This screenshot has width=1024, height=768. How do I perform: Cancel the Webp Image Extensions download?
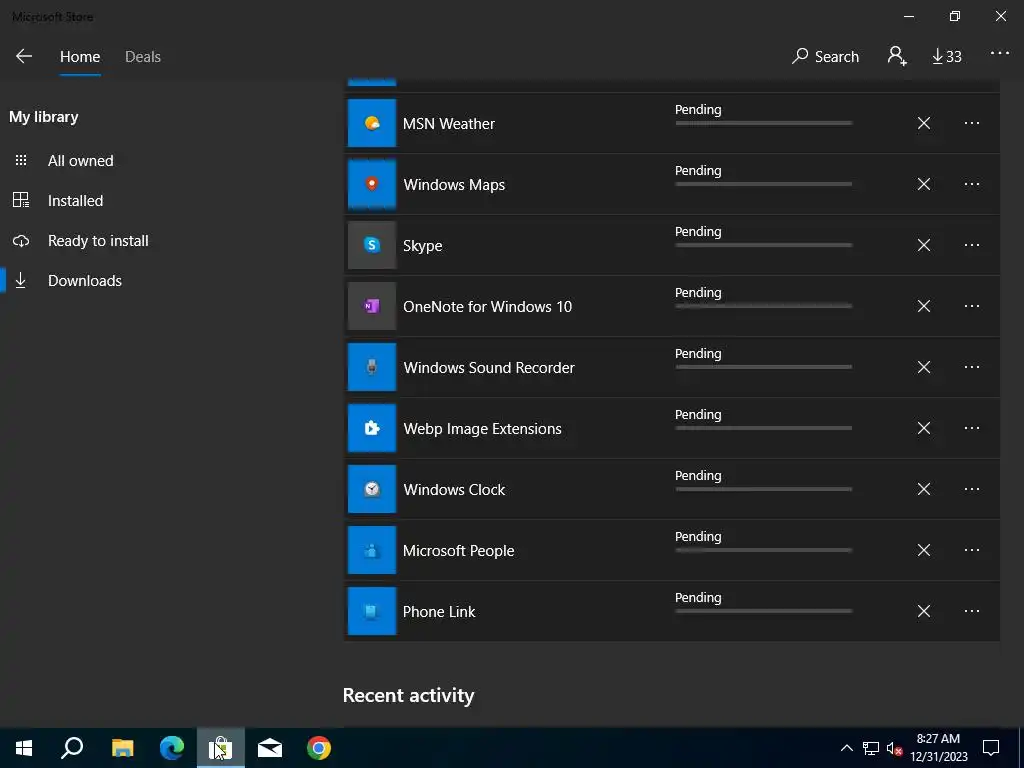point(923,428)
